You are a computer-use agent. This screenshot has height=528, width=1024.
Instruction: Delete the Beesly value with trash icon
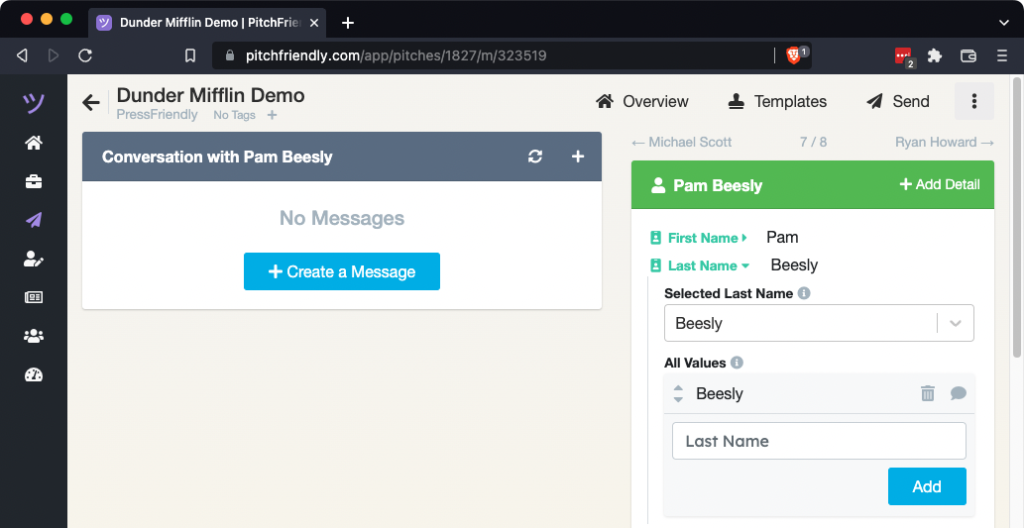(x=927, y=394)
